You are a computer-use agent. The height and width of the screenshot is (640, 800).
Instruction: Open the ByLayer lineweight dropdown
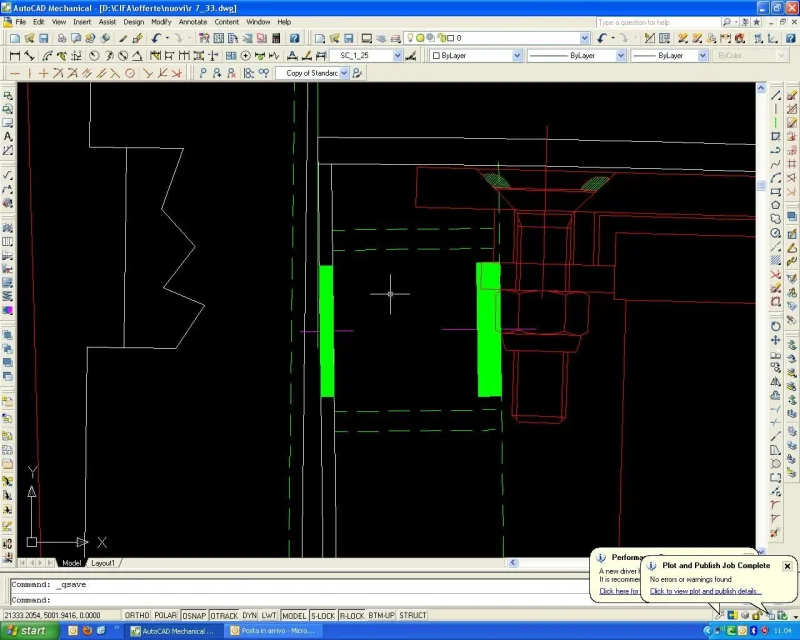click(x=703, y=56)
